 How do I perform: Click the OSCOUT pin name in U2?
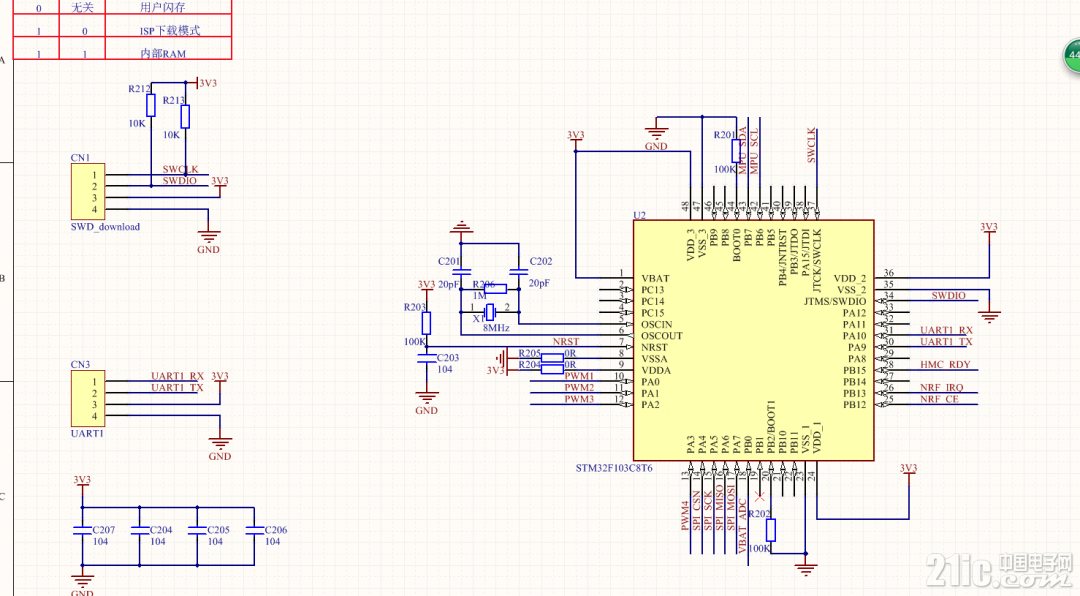coord(662,336)
